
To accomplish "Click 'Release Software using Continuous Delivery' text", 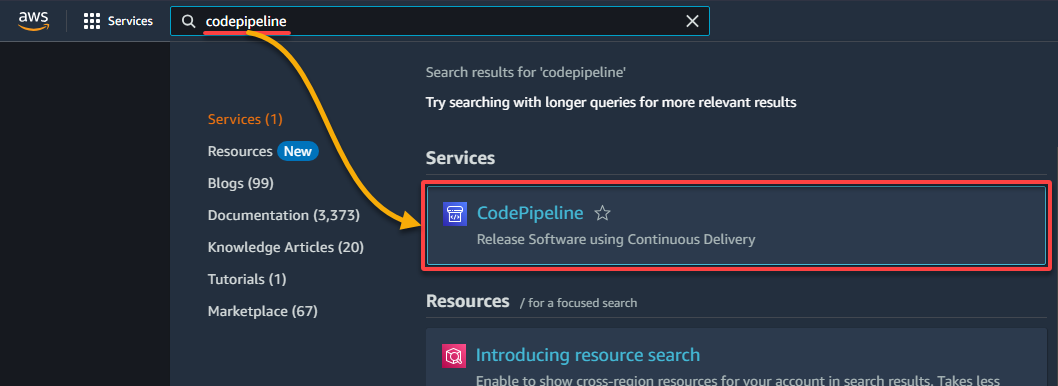I will pos(615,240).
